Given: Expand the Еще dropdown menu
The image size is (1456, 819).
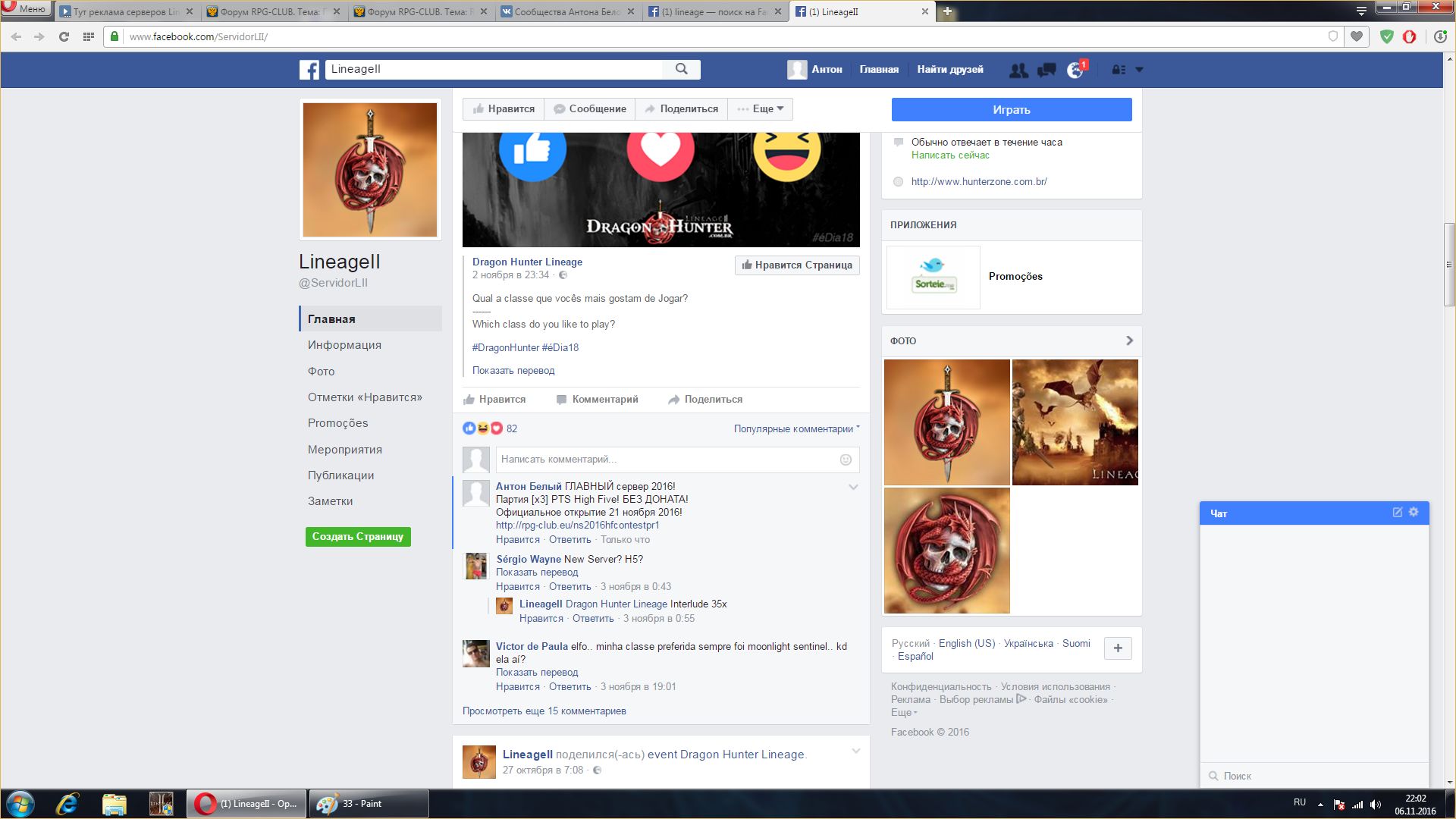Looking at the screenshot, I should click(761, 109).
